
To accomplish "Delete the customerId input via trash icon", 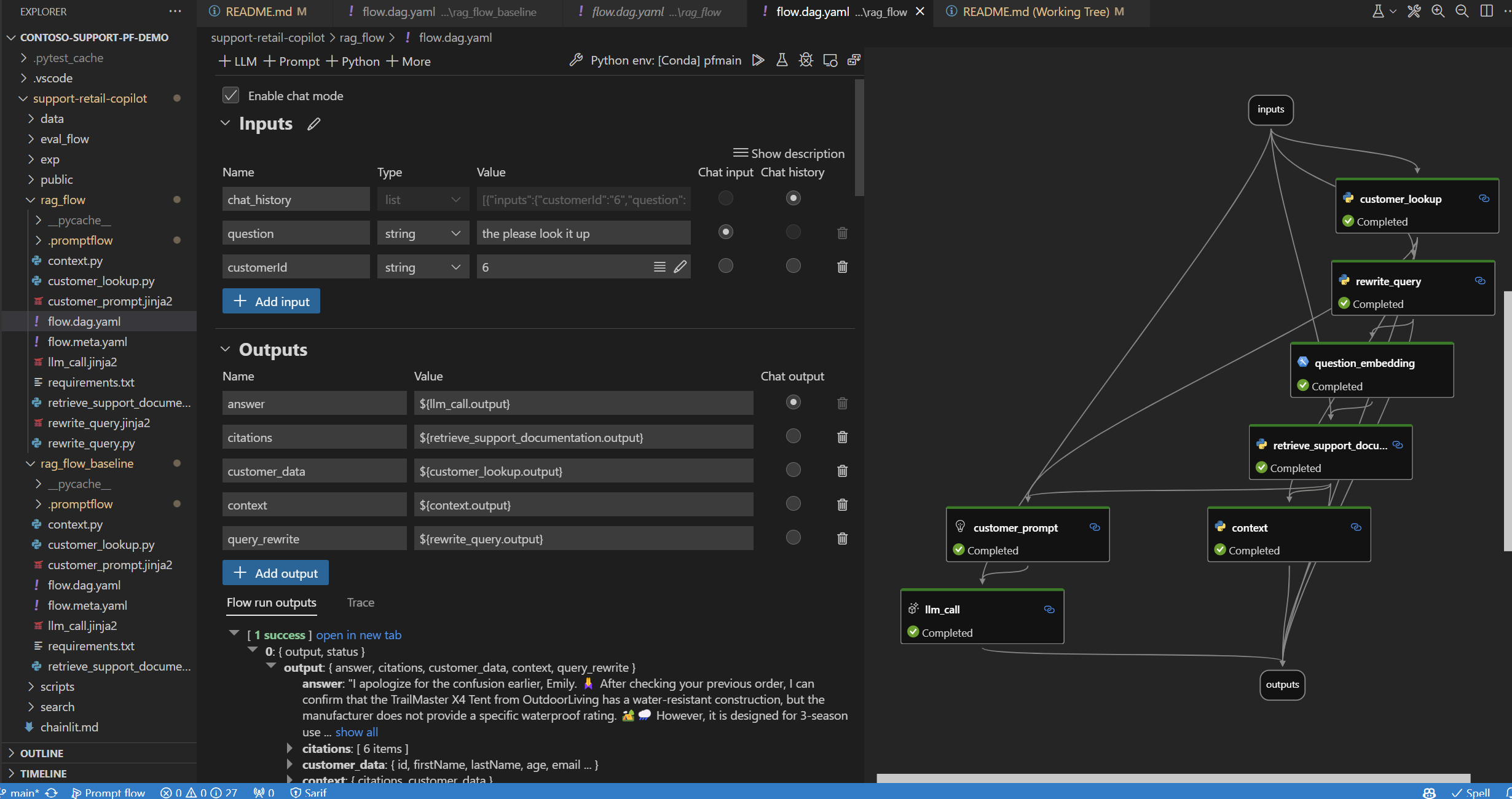I will (842, 267).
